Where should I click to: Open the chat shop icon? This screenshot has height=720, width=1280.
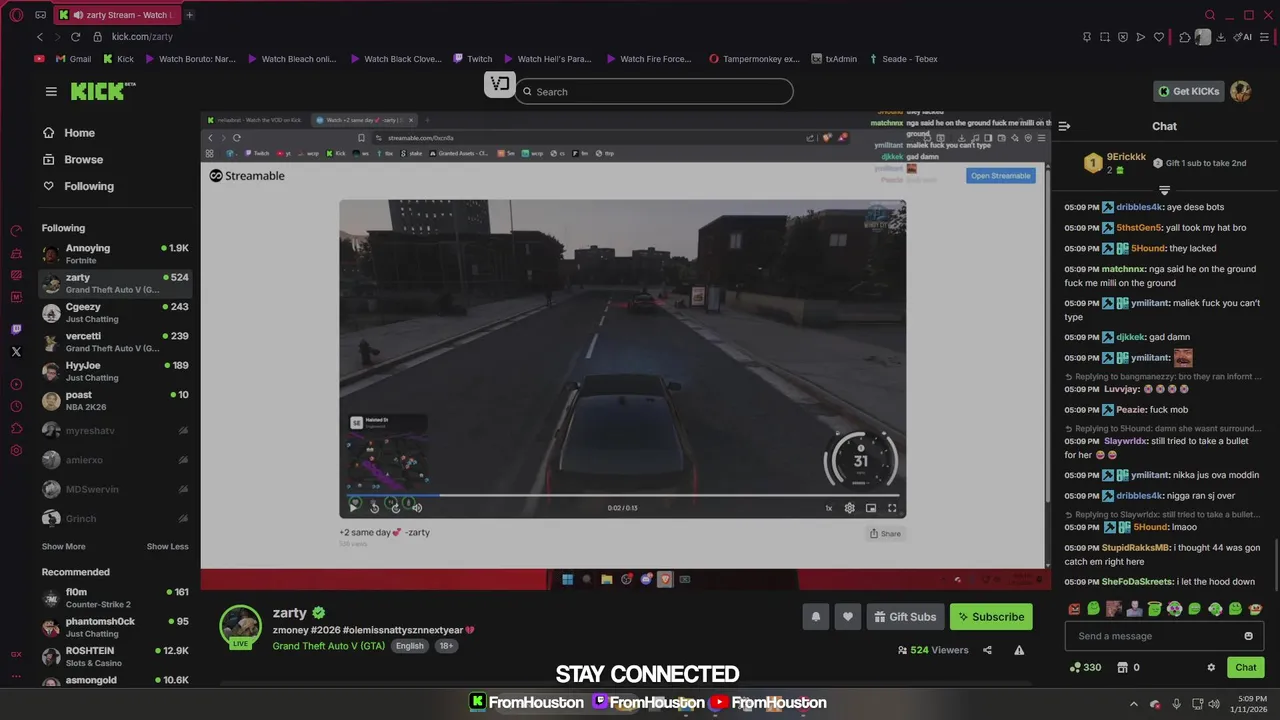pos(1122,667)
